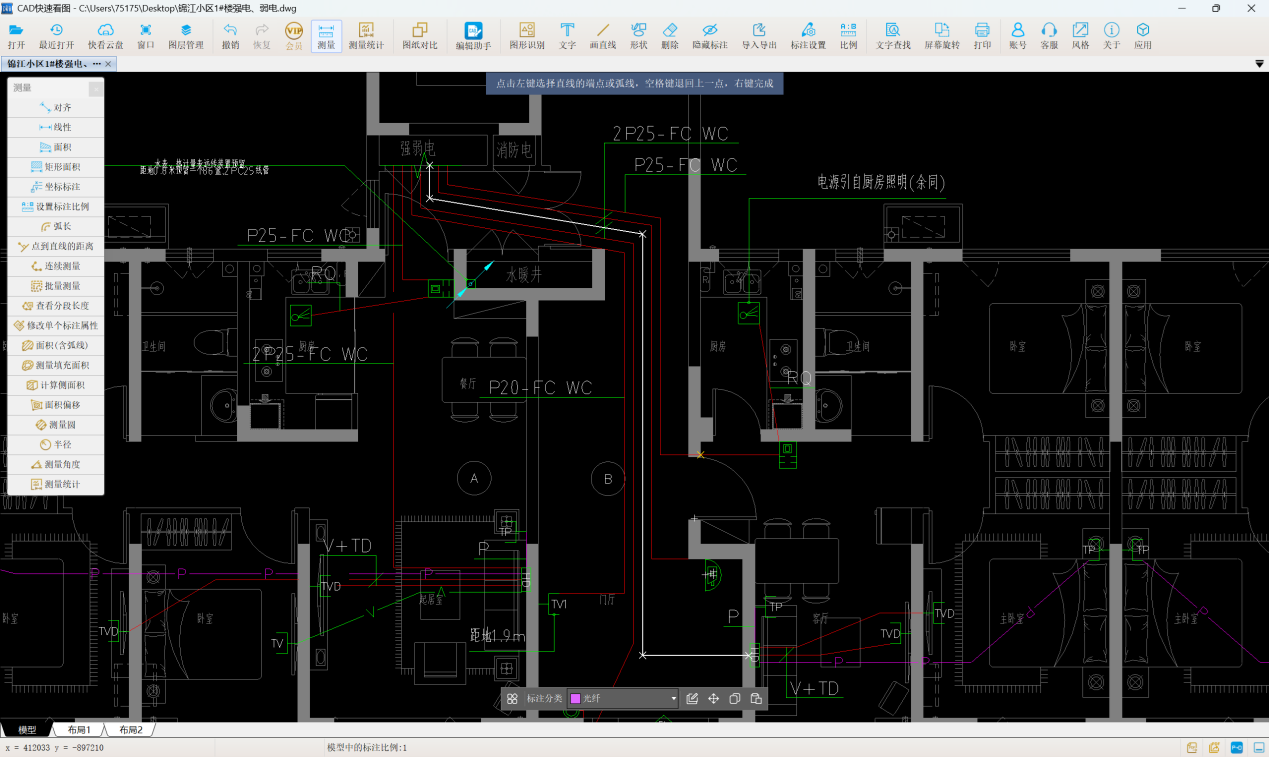Choose 测量填充面积 fill area
The height and width of the screenshot is (757, 1269).
[x=56, y=365]
